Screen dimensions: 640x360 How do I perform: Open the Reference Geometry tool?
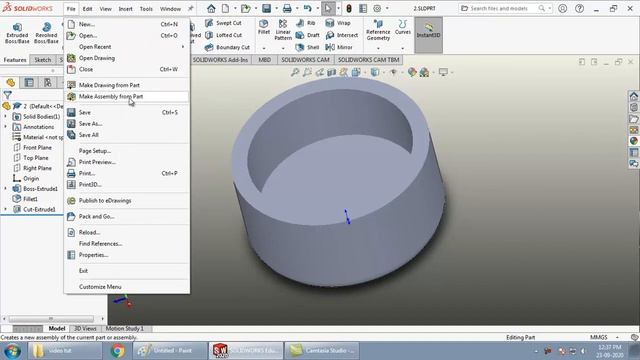[378, 30]
